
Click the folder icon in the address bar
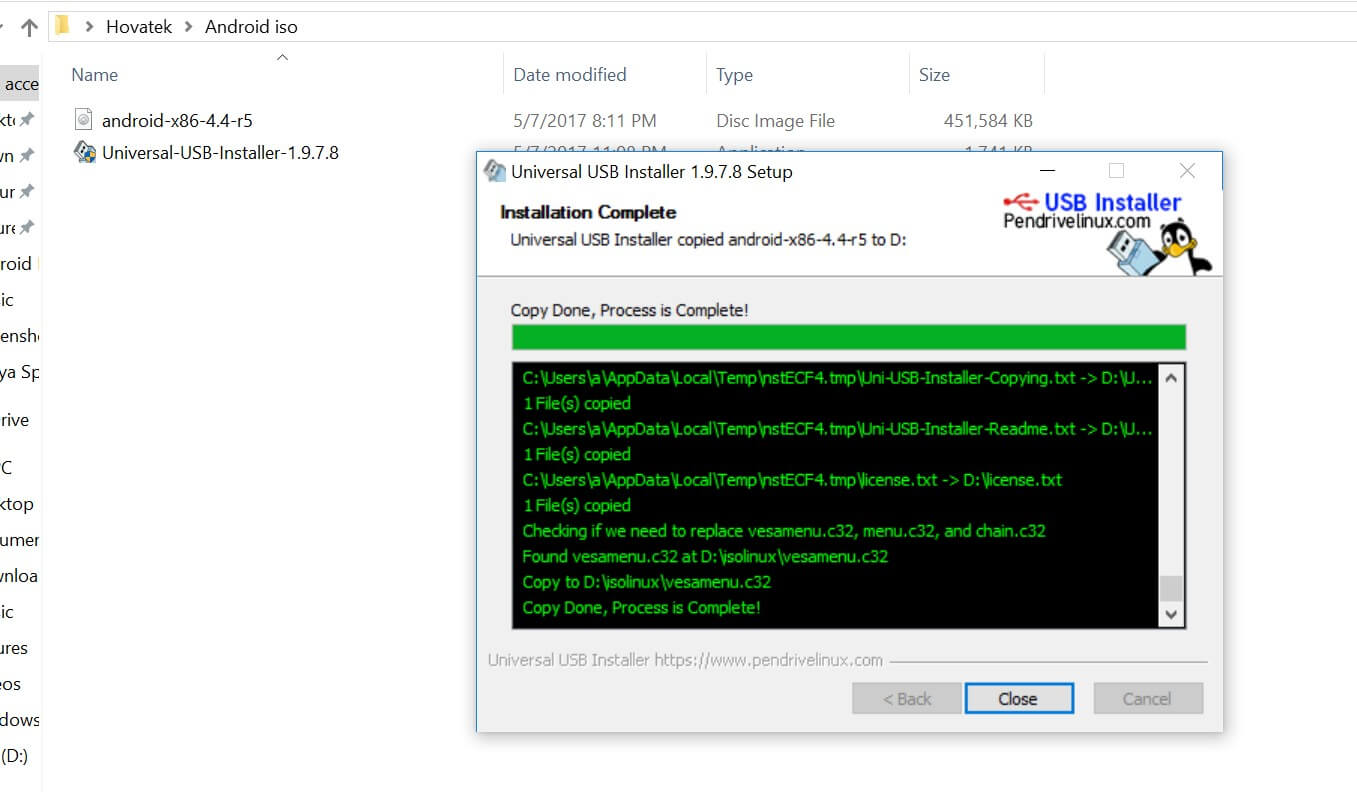(64, 26)
